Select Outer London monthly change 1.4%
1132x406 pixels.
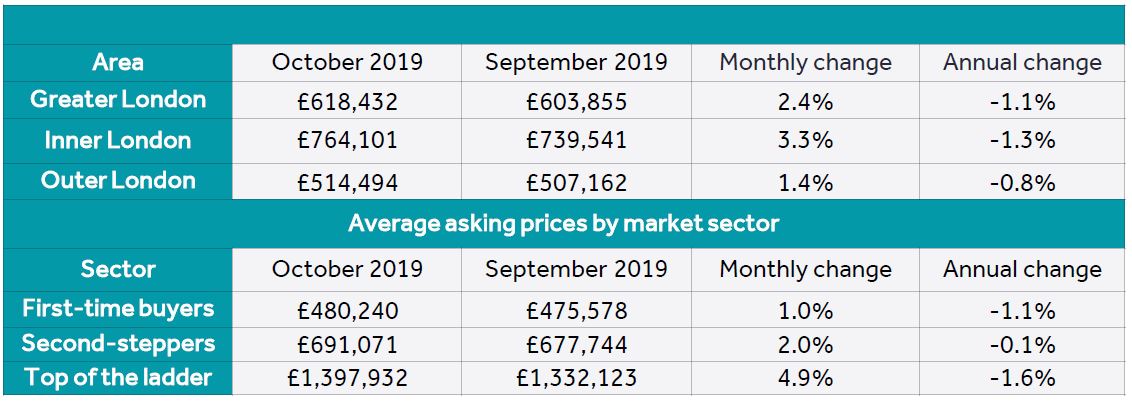[805, 183]
